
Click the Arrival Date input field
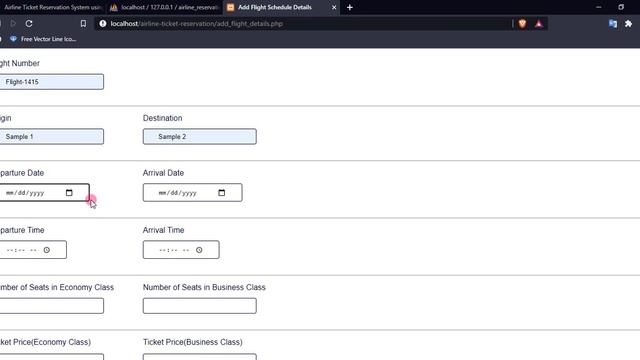(x=192, y=193)
